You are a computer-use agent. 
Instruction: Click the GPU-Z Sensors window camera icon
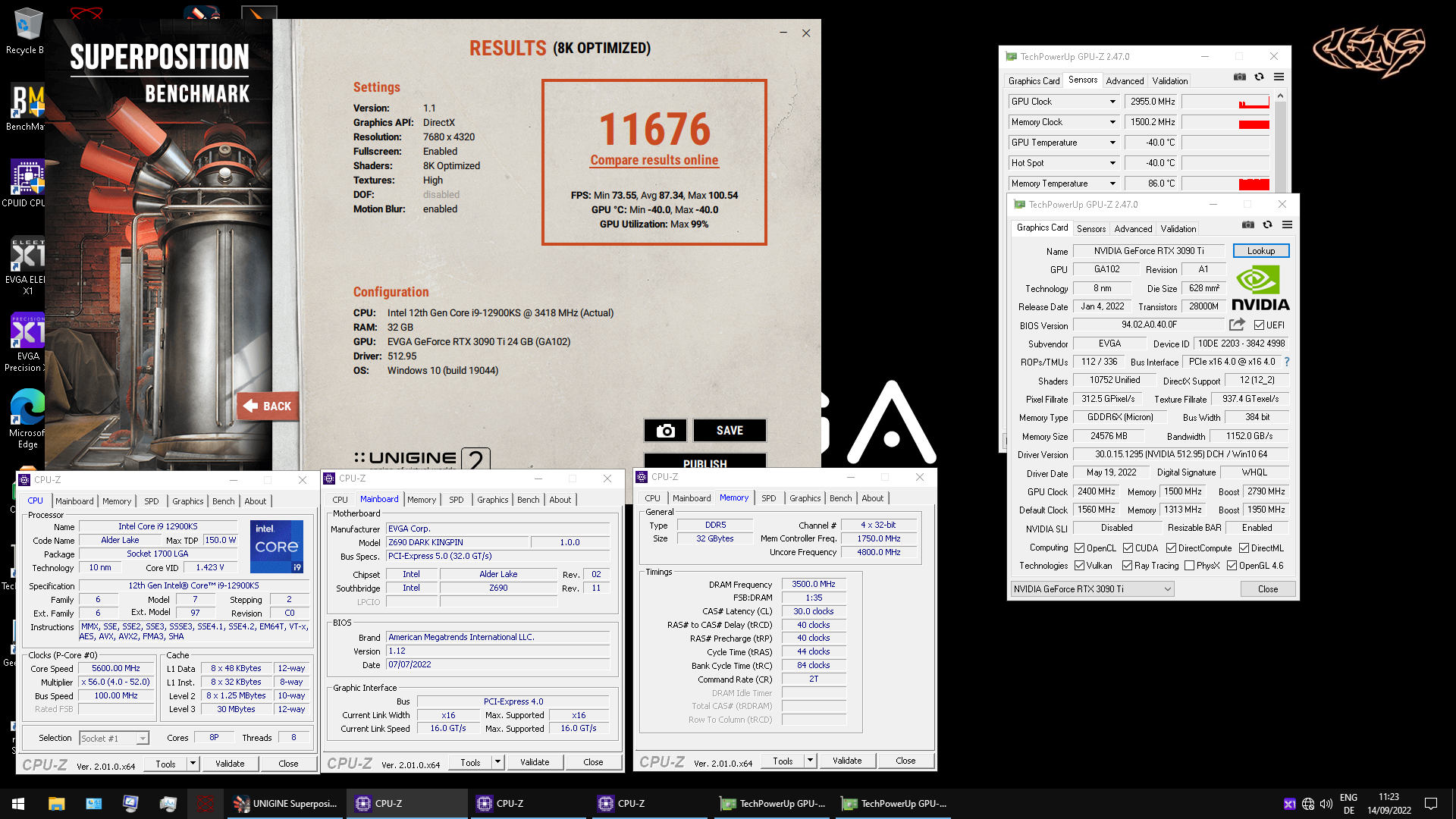point(1239,77)
